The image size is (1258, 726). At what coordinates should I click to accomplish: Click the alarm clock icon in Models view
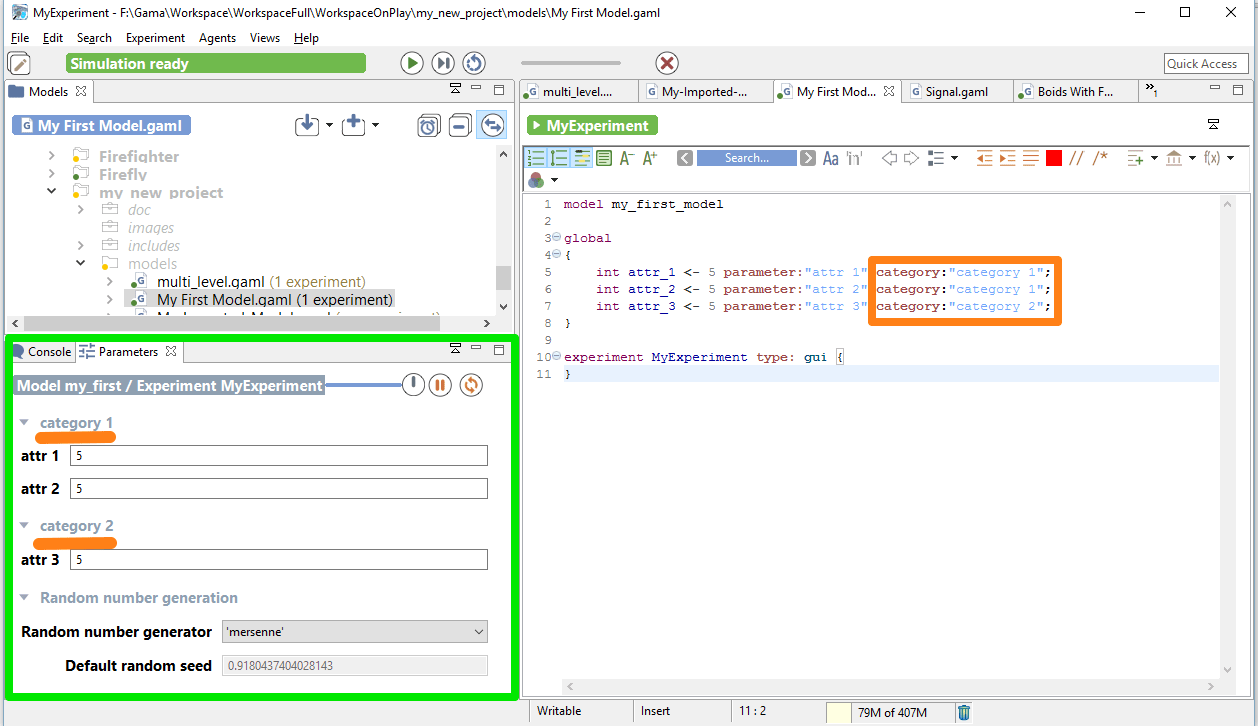(429, 125)
